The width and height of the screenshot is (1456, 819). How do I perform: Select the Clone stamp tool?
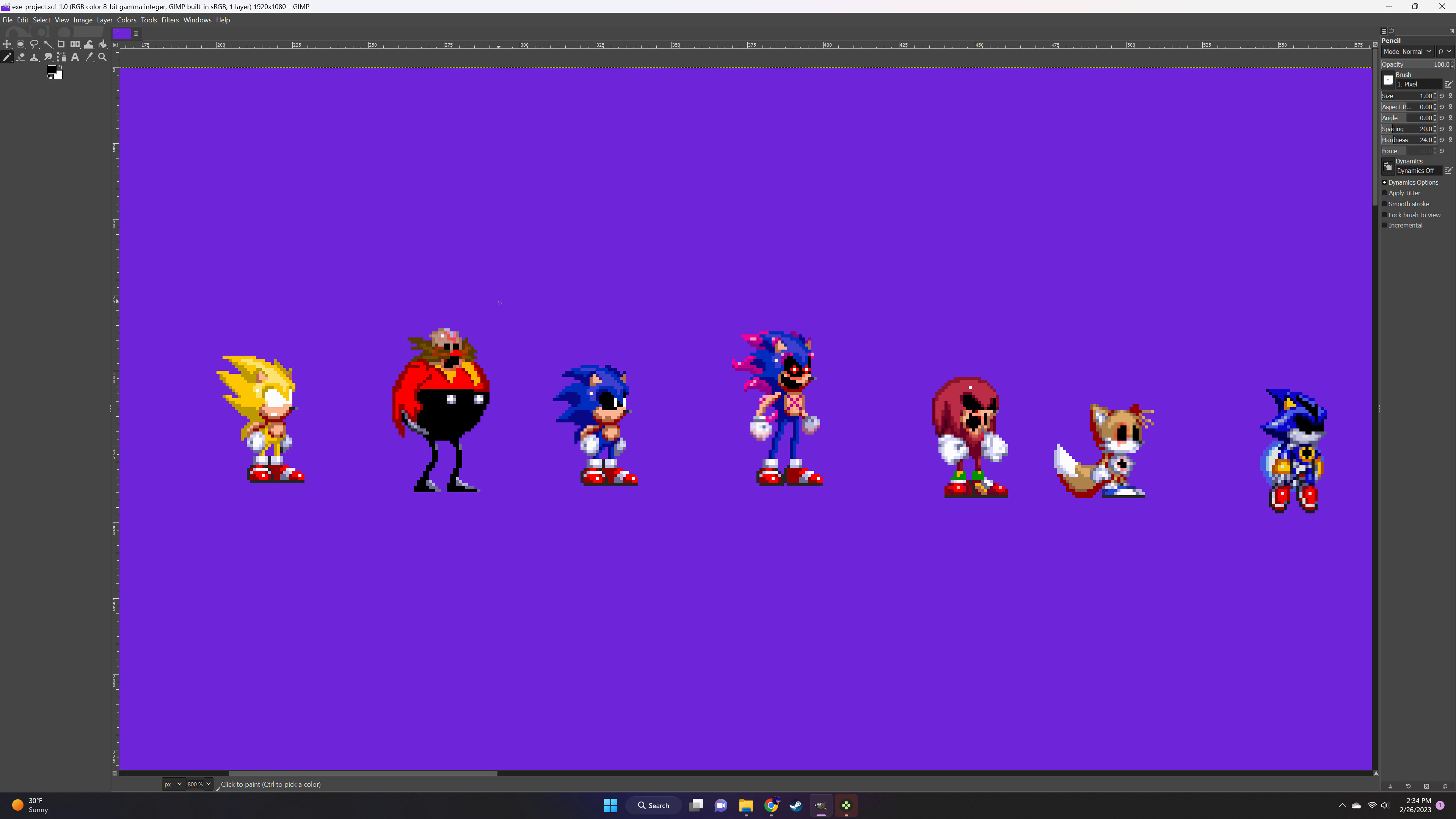tap(34, 57)
